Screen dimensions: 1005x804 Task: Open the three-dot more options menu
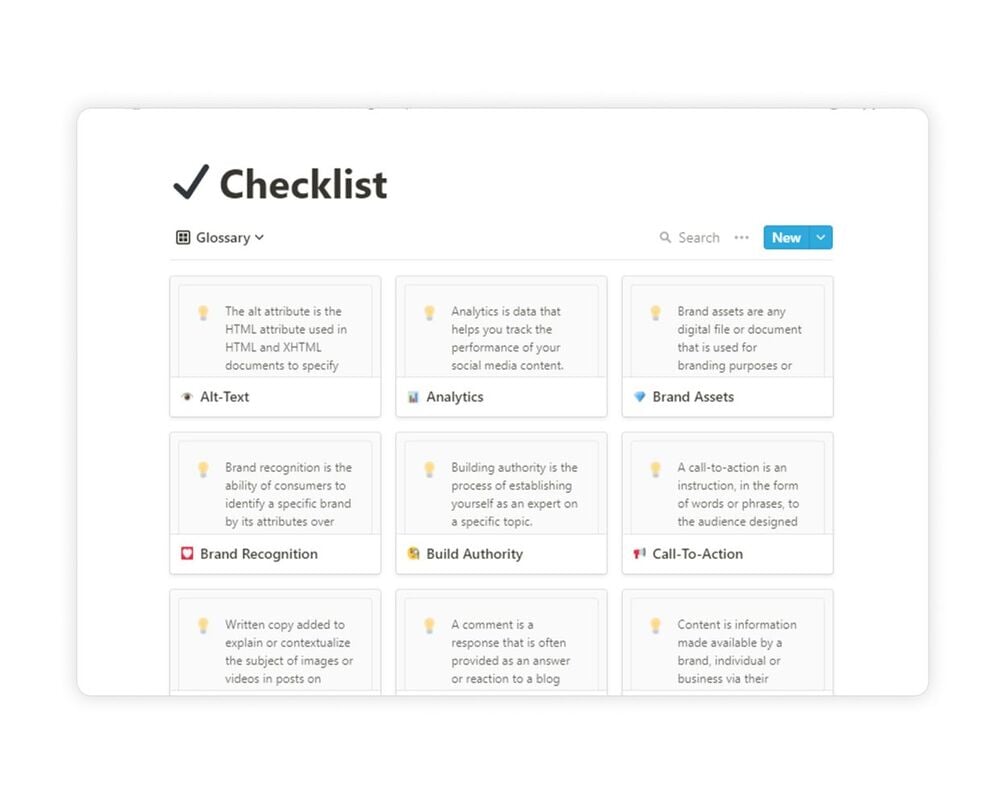pyautogui.click(x=741, y=238)
